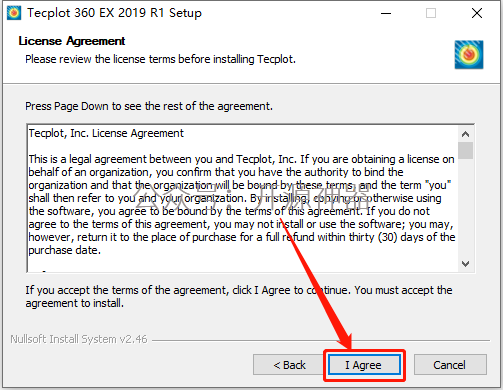Image resolution: width=503 pixels, height=390 pixels.
Task: Click the license text scrollbar thumb
Action: [465, 150]
